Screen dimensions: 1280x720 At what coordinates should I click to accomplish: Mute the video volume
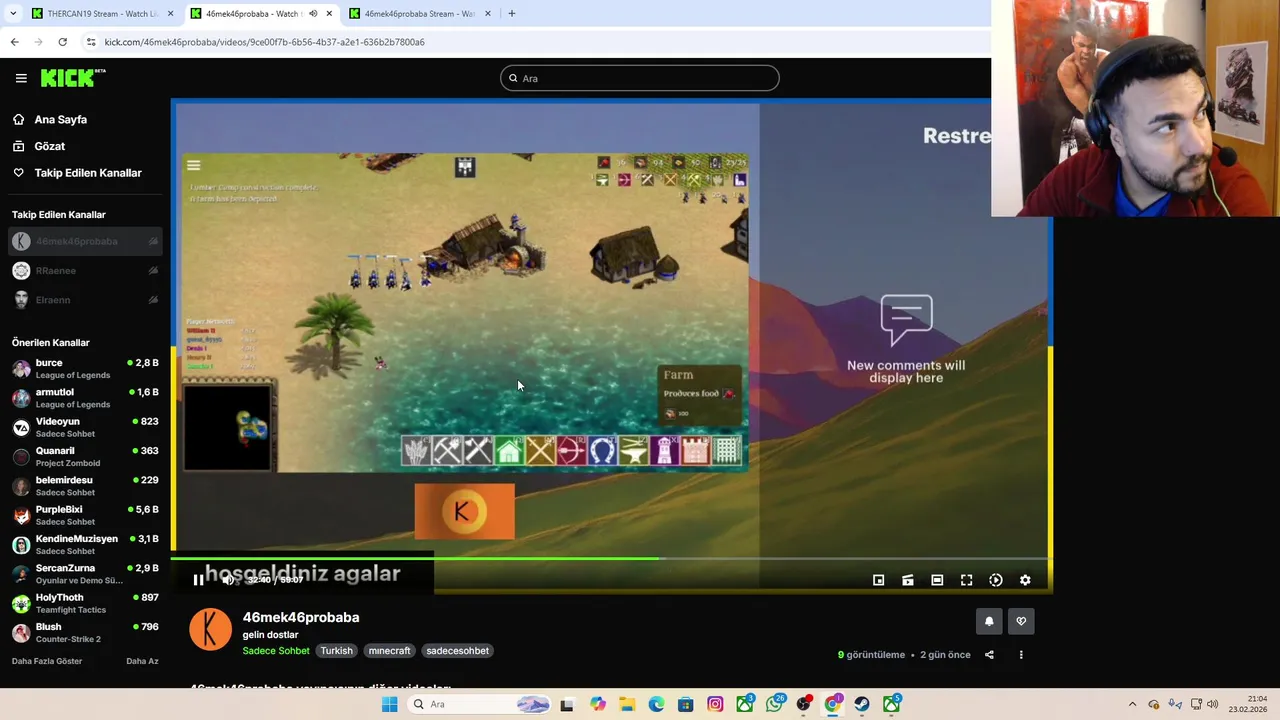coord(229,580)
